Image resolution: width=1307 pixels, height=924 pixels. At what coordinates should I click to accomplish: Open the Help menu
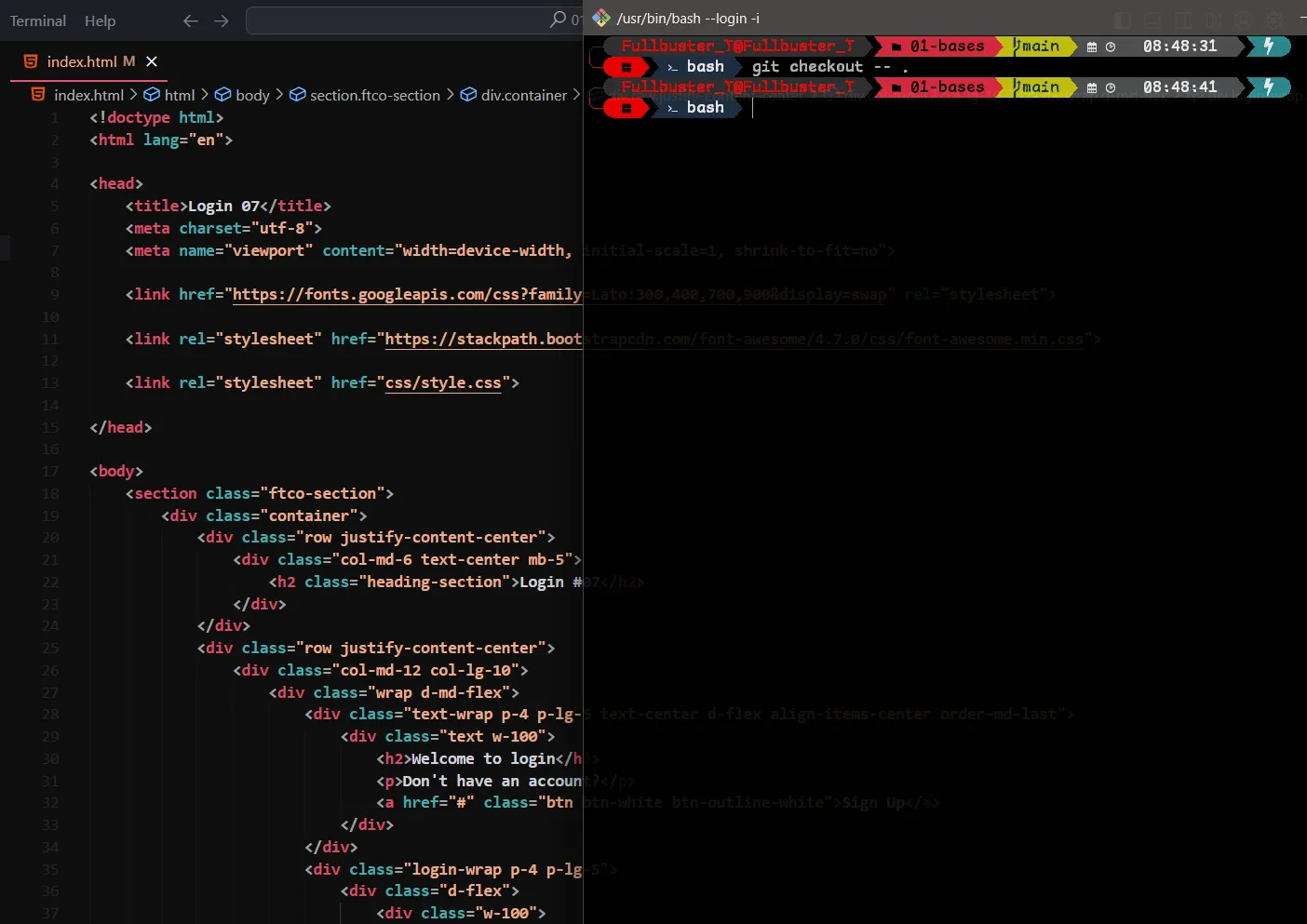[x=100, y=20]
